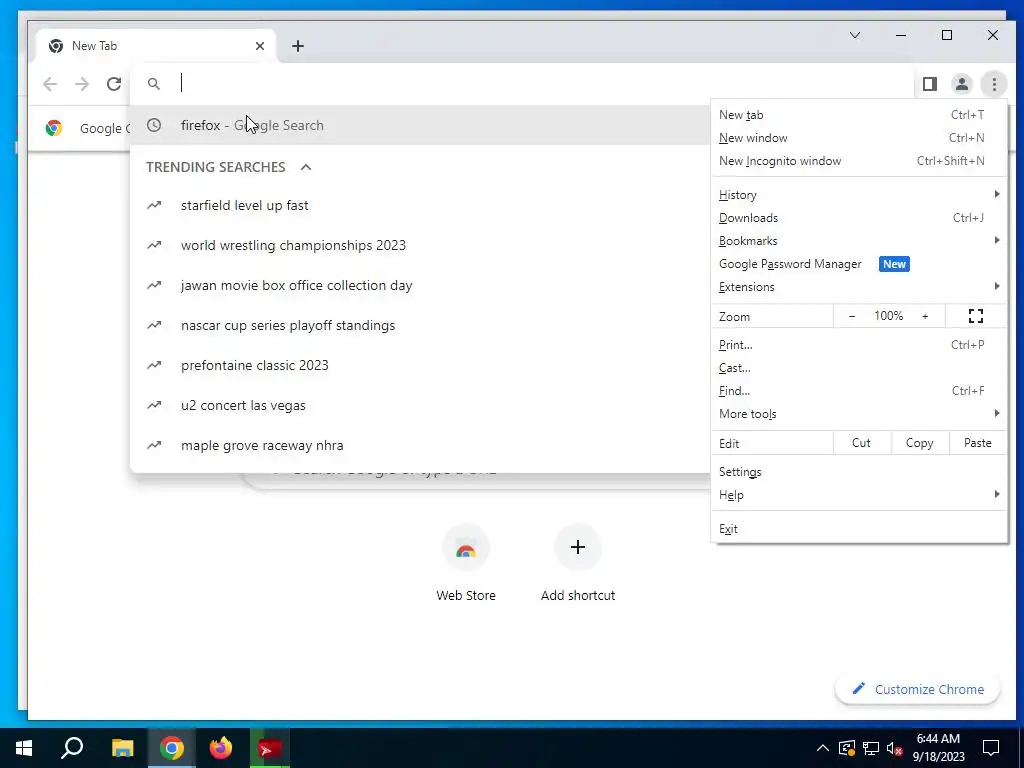Expand the Bookmarks submenu

859,241
